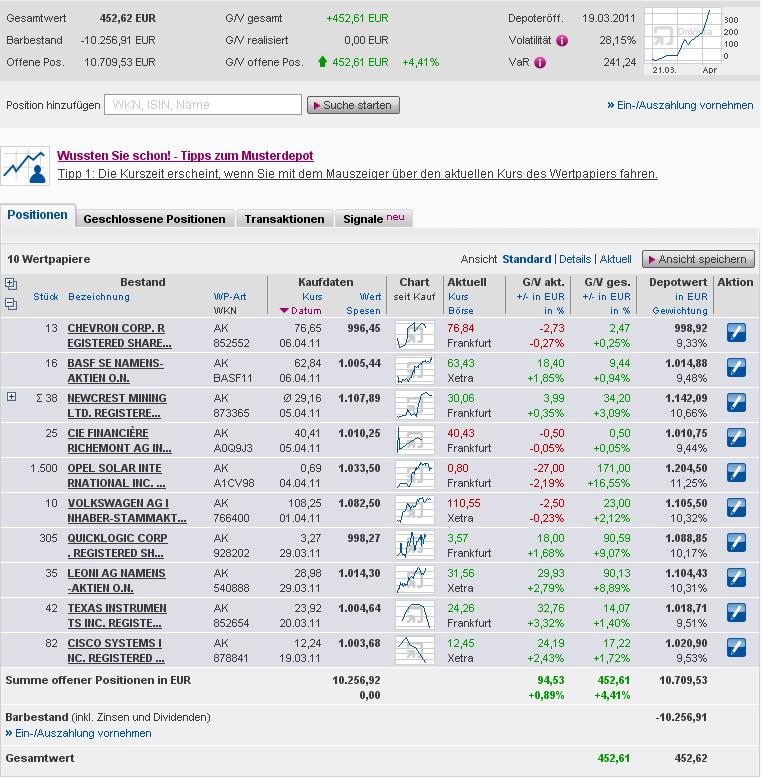Click Musterdepot tips chart icon
Image resolution: width=762 pixels, height=779 pixels.
[25, 166]
